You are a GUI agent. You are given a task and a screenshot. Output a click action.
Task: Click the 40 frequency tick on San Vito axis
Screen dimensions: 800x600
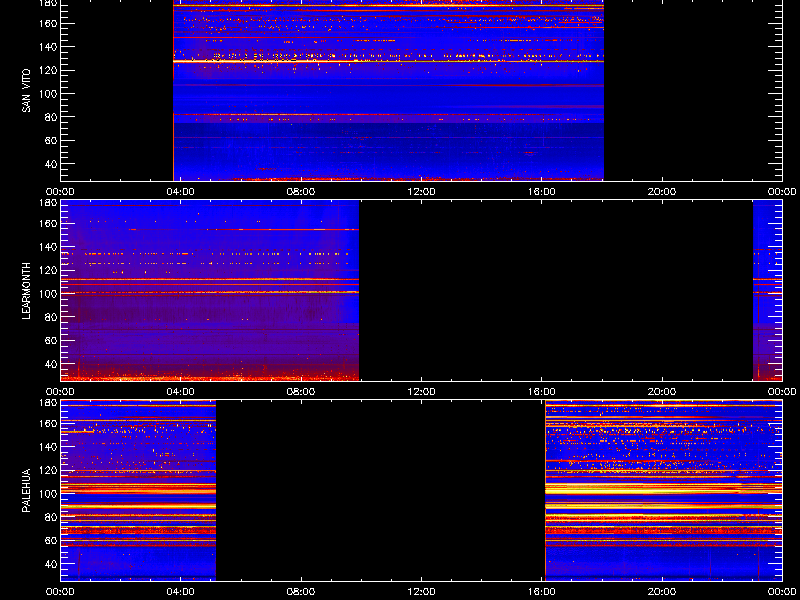tap(52, 164)
